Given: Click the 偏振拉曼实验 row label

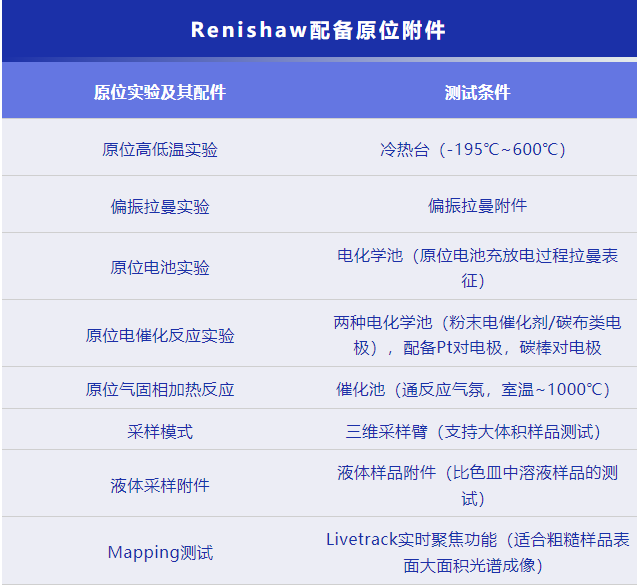Looking at the screenshot, I should coord(160,206).
